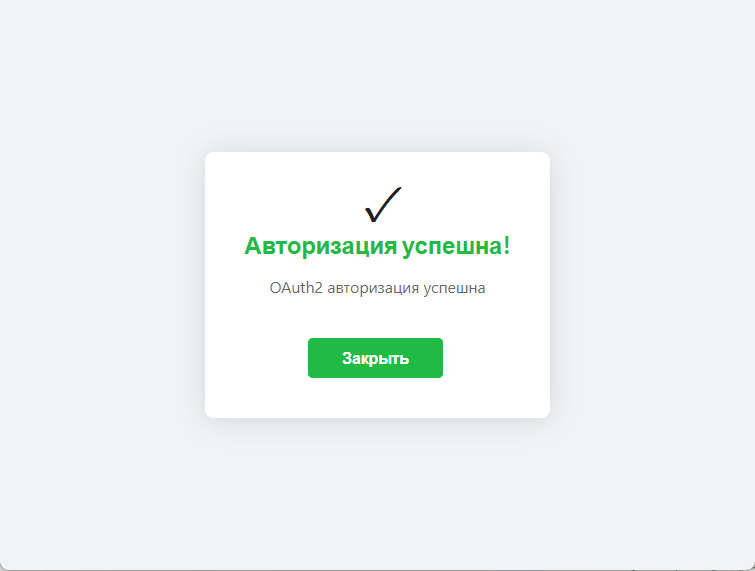755x571 pixels.
Task: Click the green Закрыть button
Action: click(375, 358)
